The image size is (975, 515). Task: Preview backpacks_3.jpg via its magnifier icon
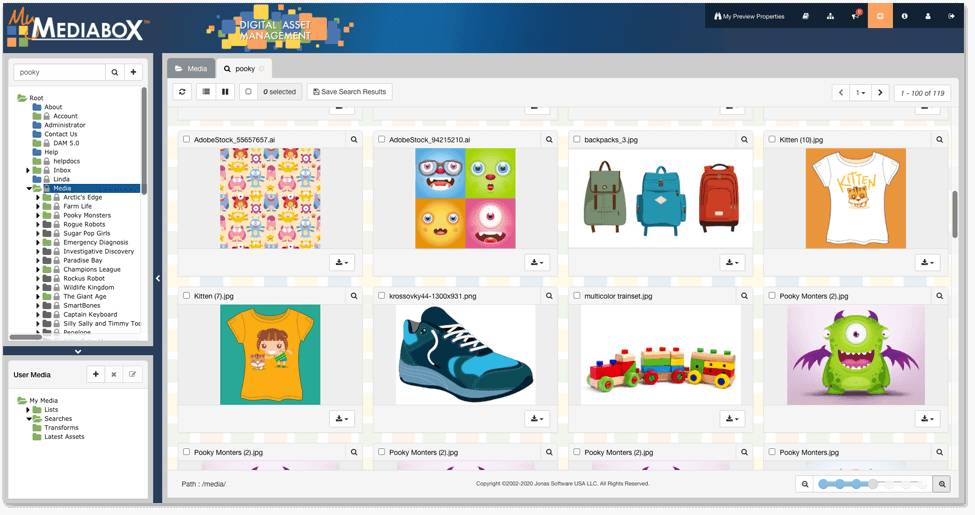tap(744, 139)
